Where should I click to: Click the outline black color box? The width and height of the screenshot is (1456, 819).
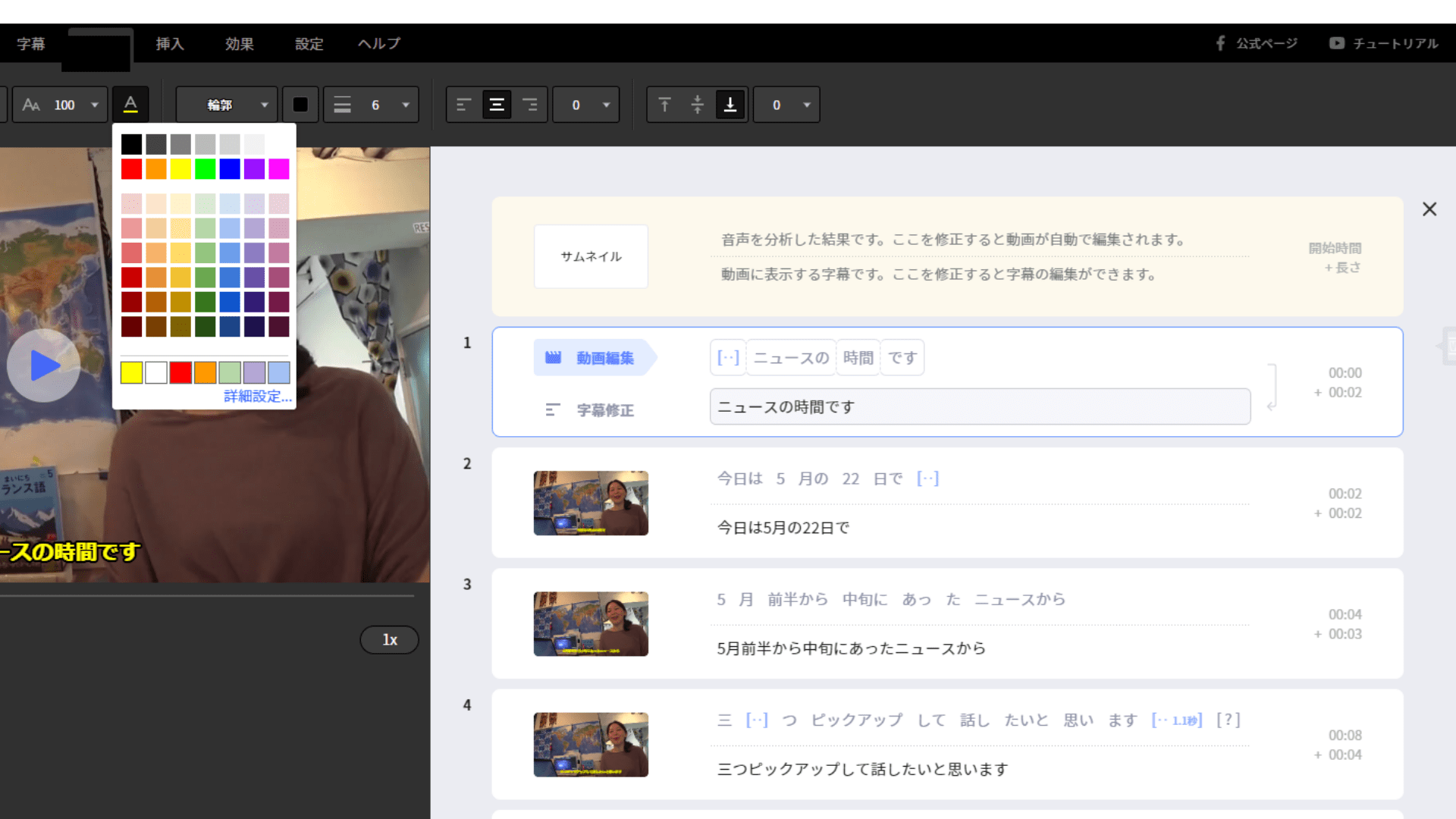coord(300,105)
